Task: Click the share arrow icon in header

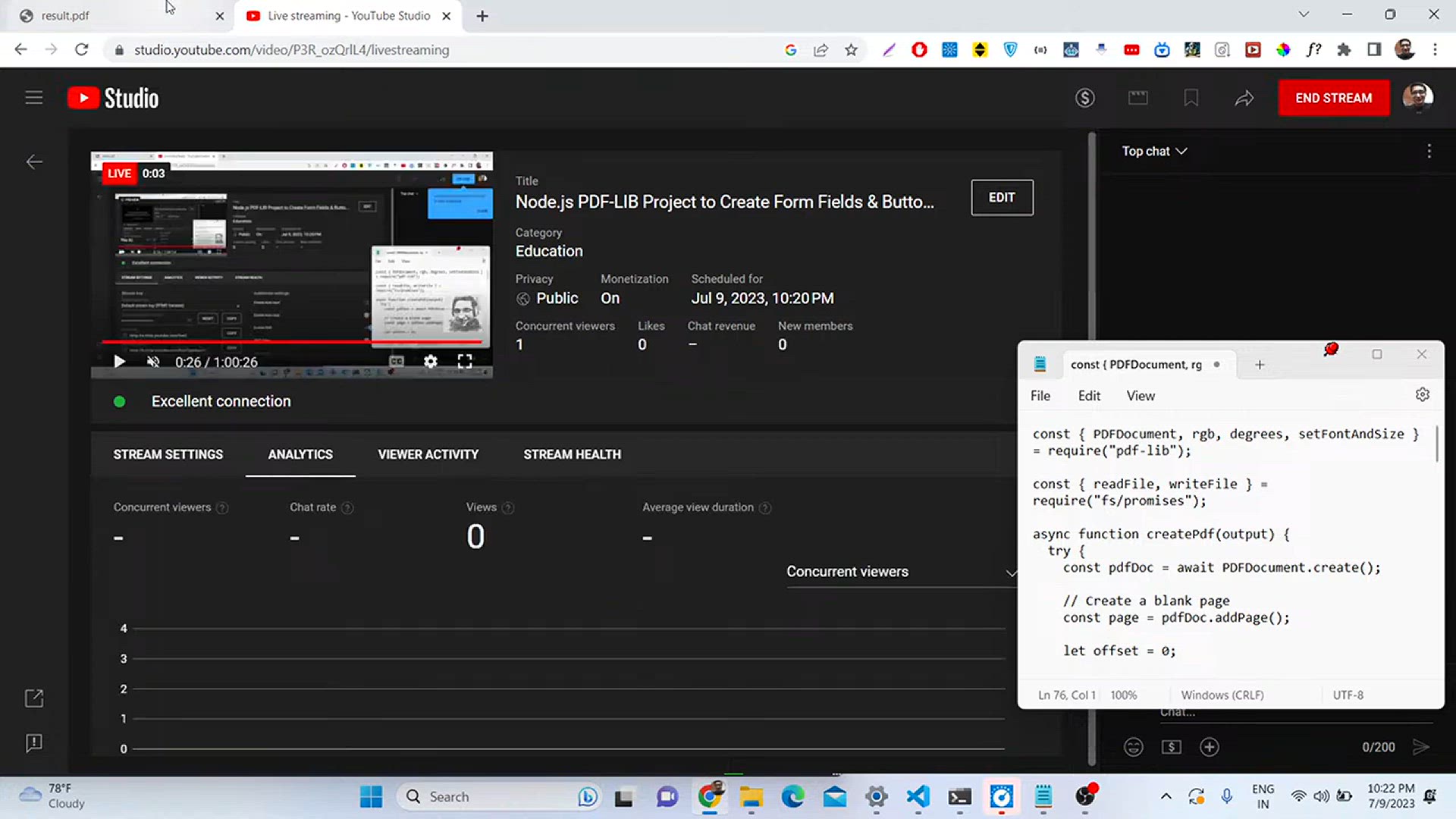Action: 1244,98
